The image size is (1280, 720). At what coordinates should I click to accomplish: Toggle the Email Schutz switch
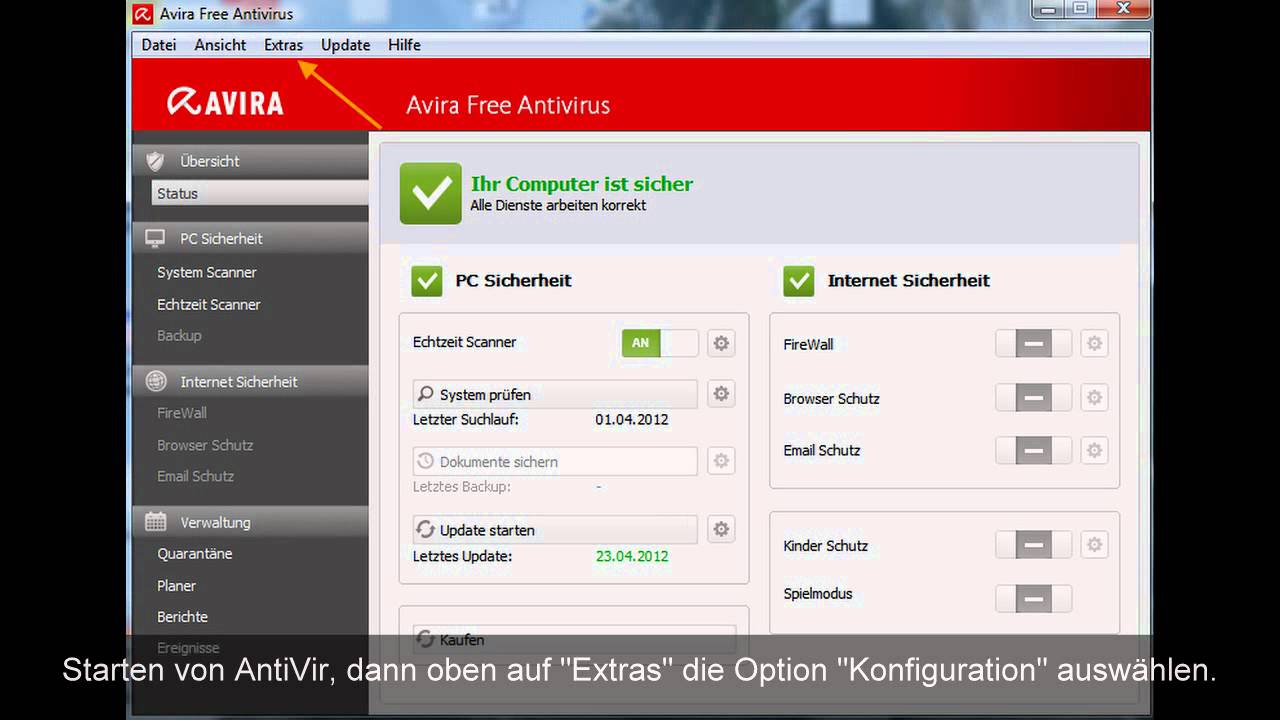tap(1033, 451)
